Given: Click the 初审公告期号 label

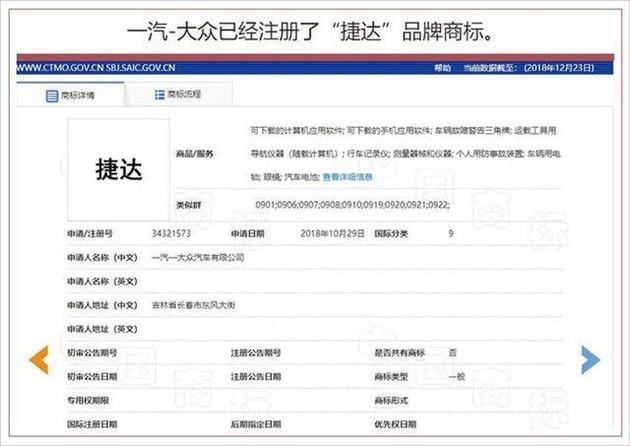Looking at the screenshot, I should point(92,353).
